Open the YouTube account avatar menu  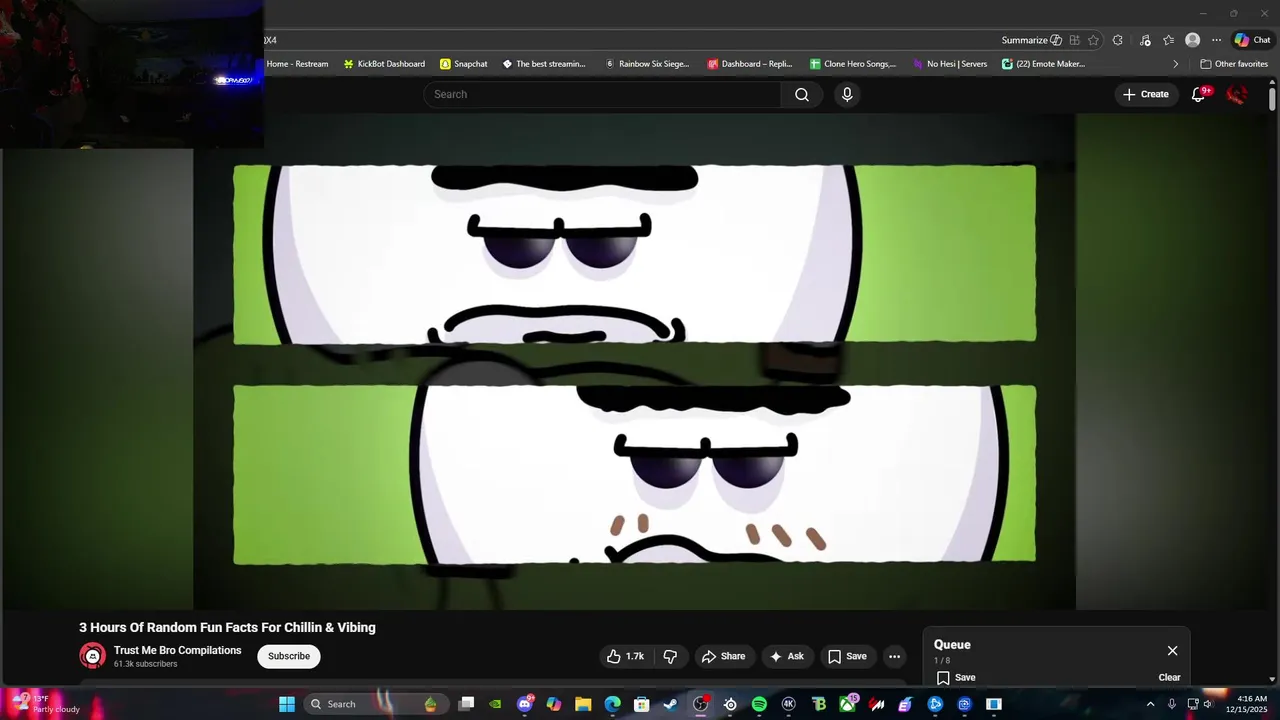pyautogui.click(x=1237, y=94)
